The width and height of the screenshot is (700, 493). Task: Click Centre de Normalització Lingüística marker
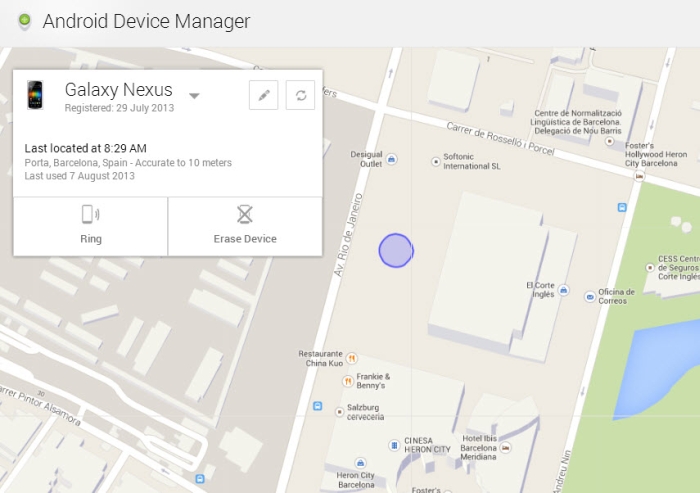609,142
